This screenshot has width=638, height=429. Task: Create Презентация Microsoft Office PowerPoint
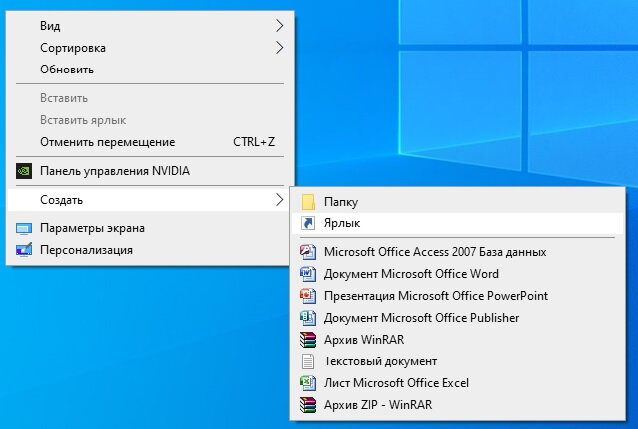[x=457, y=296]
